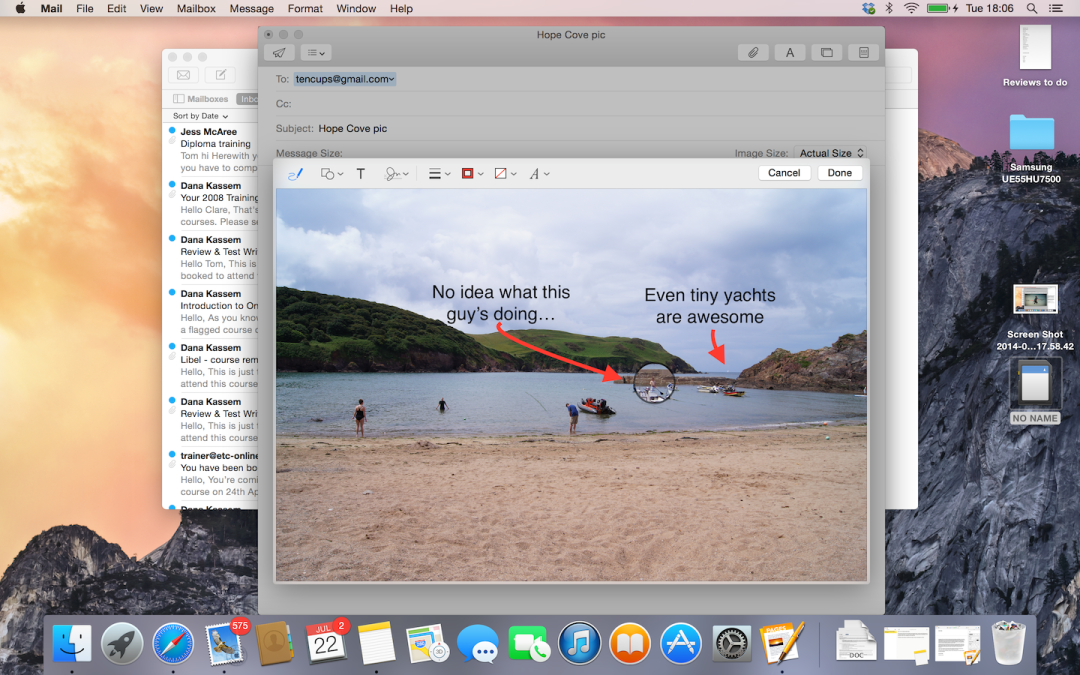
Task: Open the line thickness style menu
Action: coord(439,174)
